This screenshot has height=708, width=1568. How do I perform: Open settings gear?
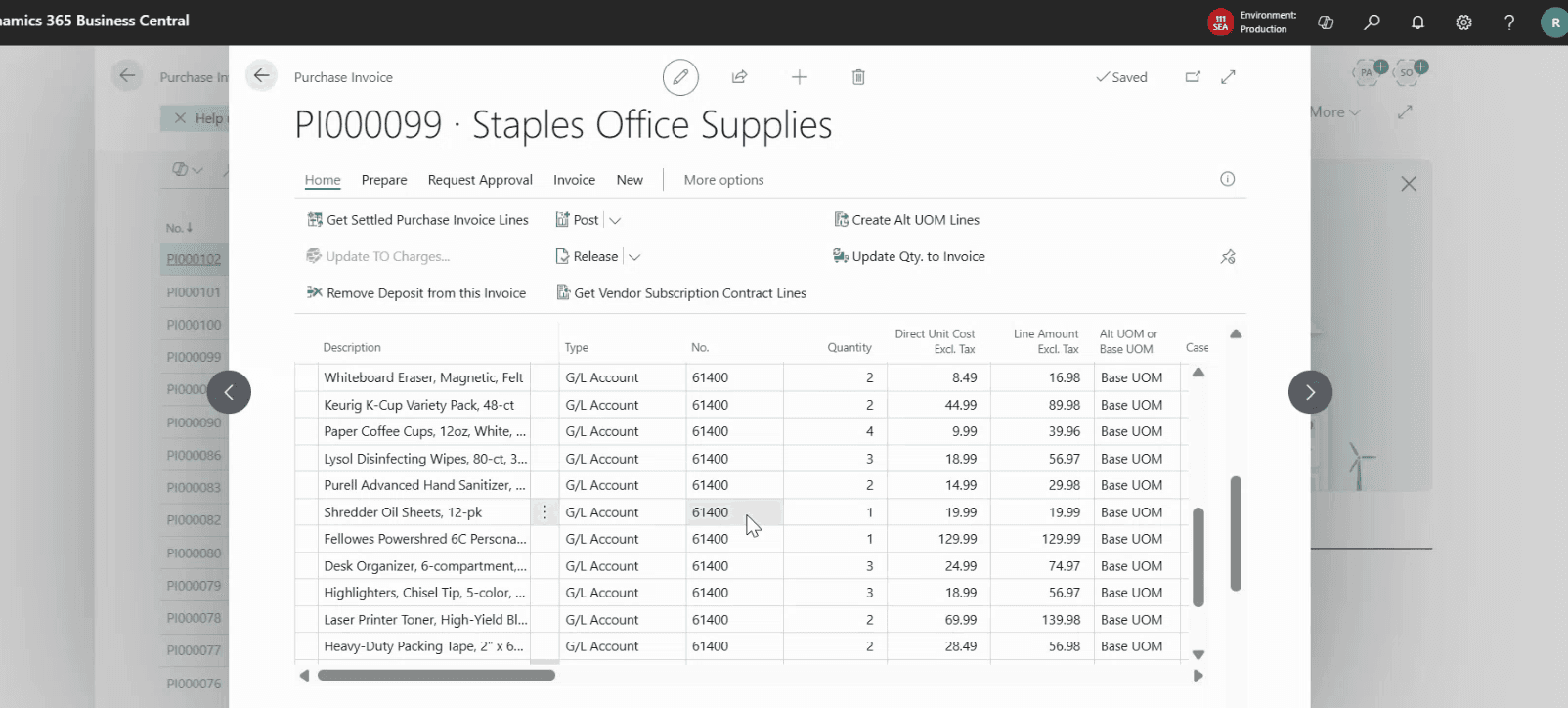coord(1463,22)
